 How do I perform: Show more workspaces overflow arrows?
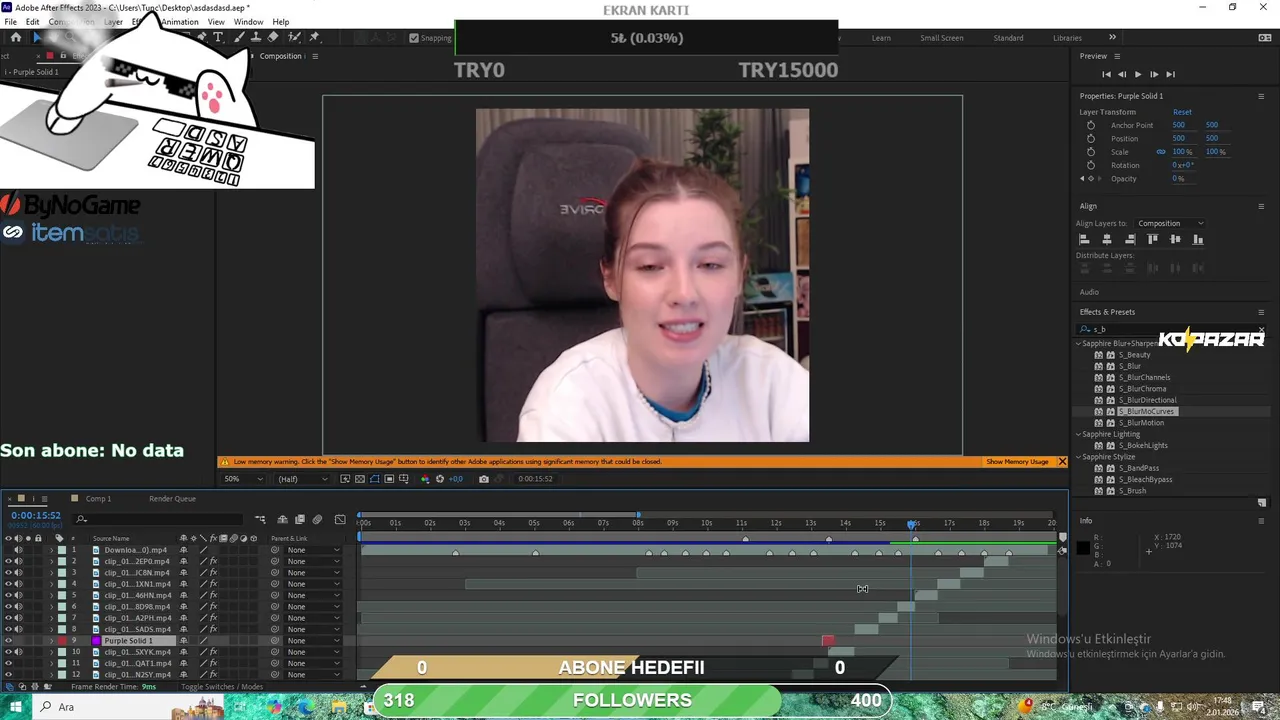click(x=1112, y=38)
